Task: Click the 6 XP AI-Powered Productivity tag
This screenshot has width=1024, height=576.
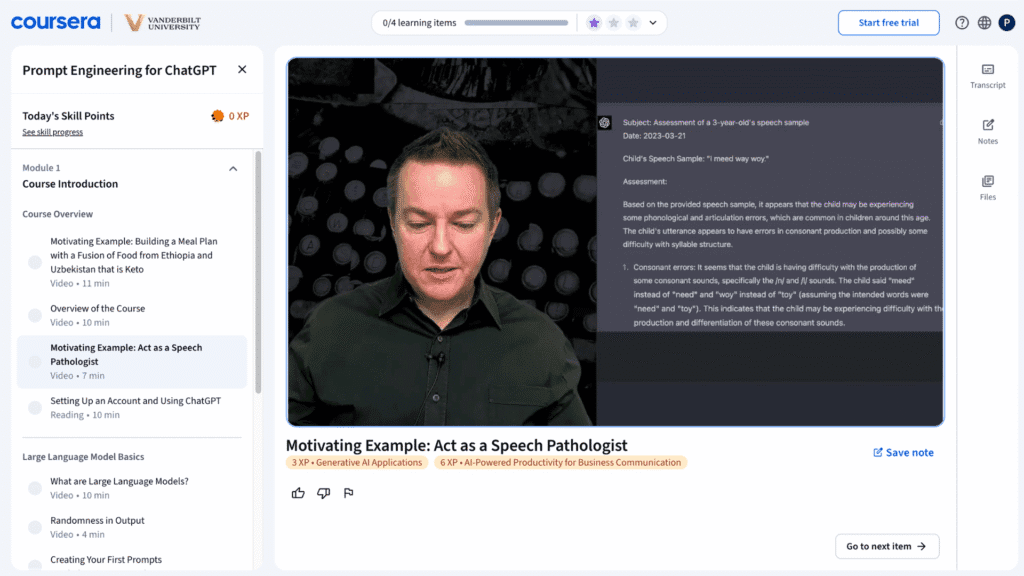Action: 560,462
